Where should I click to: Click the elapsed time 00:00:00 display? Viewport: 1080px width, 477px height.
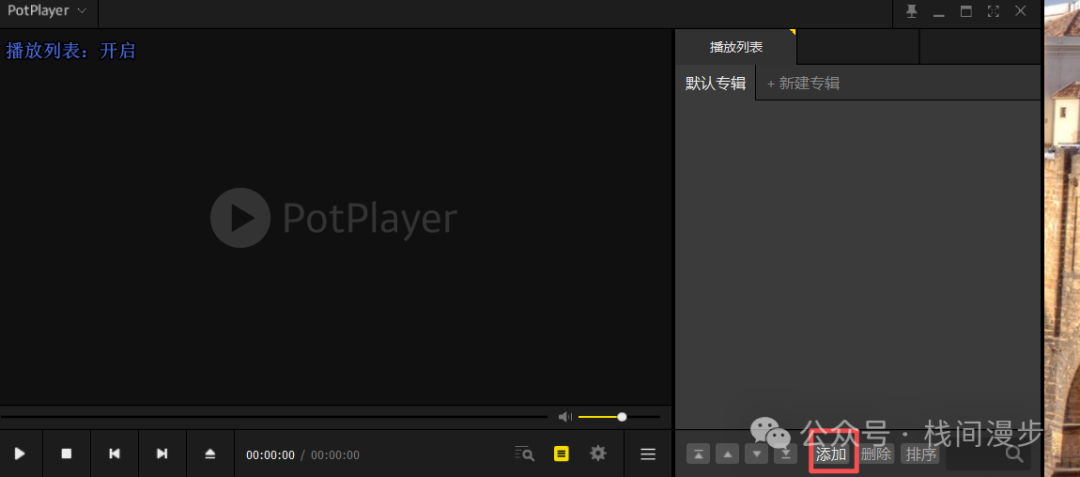(270, 455)
